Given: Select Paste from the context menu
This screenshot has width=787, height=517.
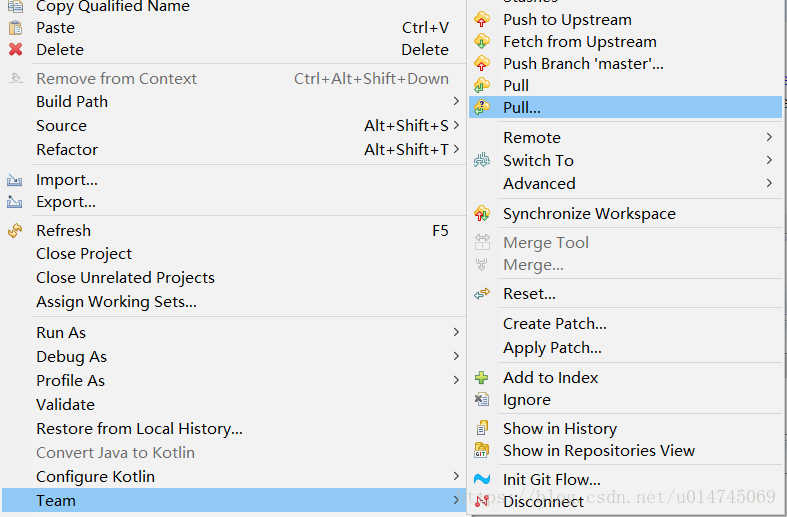Looking at the screenshot, I should pyautogui.click(x=234, y=28).
